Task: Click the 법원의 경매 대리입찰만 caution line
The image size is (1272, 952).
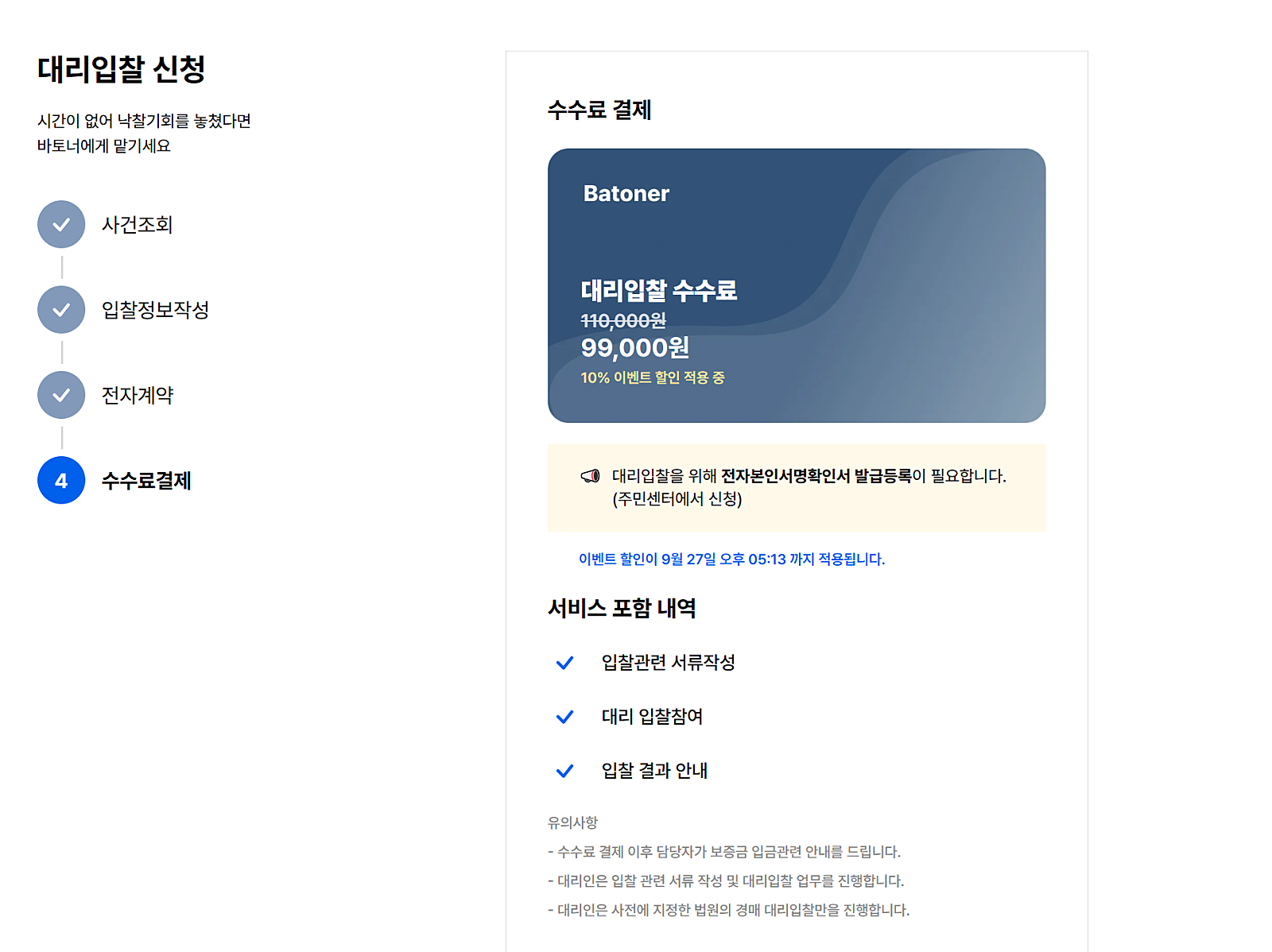Action: 728,910
